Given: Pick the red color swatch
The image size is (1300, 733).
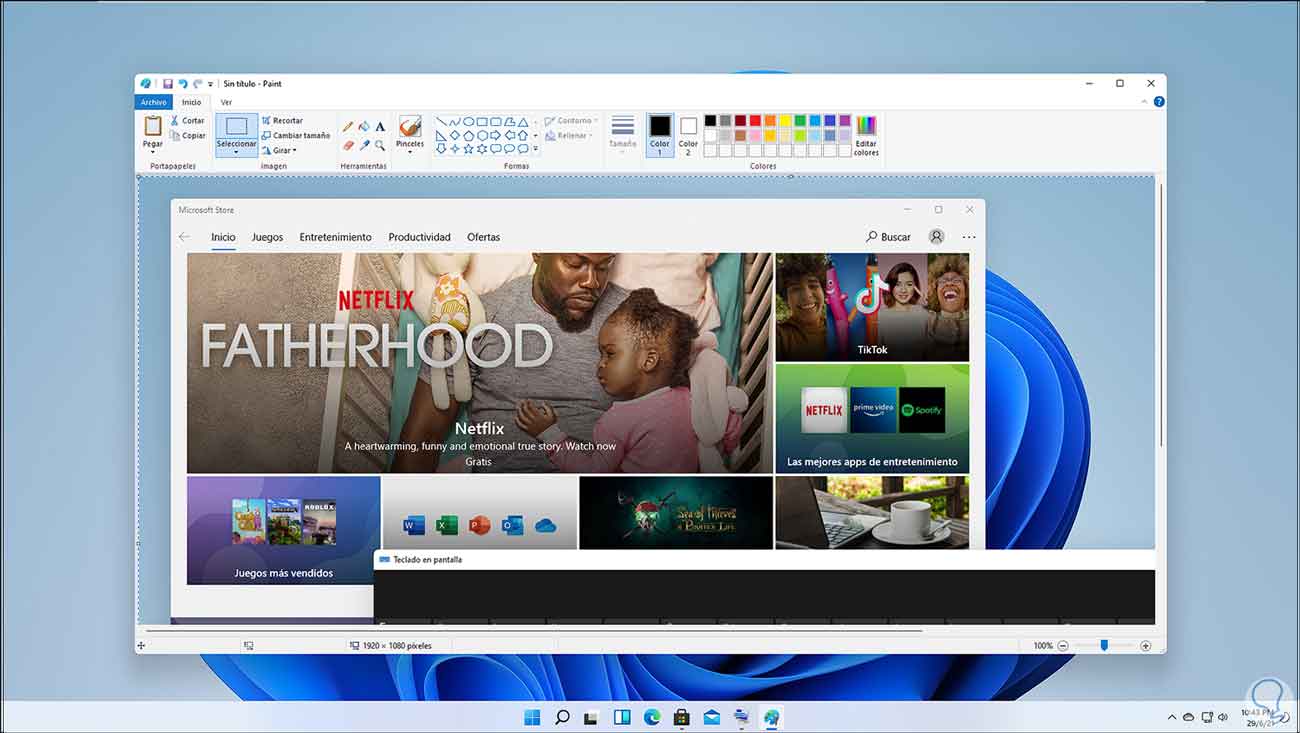Looking at the screenshot, I should coord(755,121).
